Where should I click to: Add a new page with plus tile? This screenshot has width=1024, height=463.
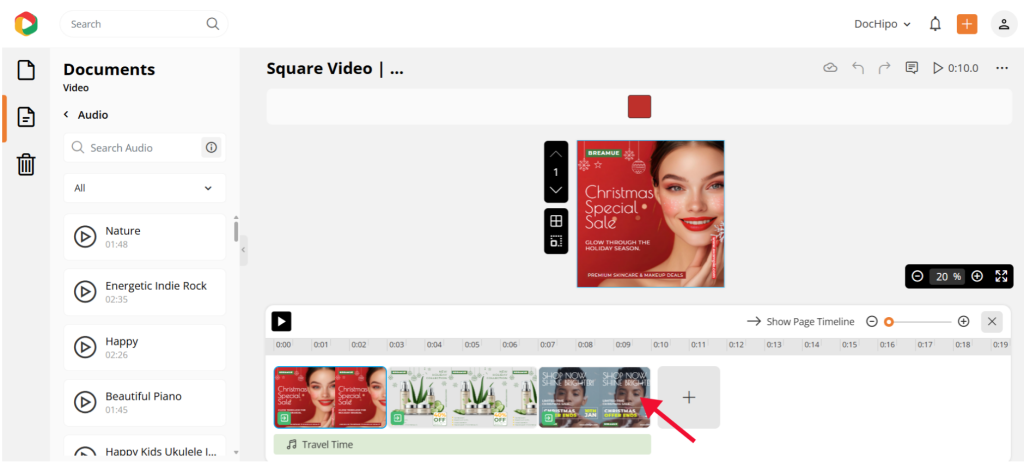[689, 397]
